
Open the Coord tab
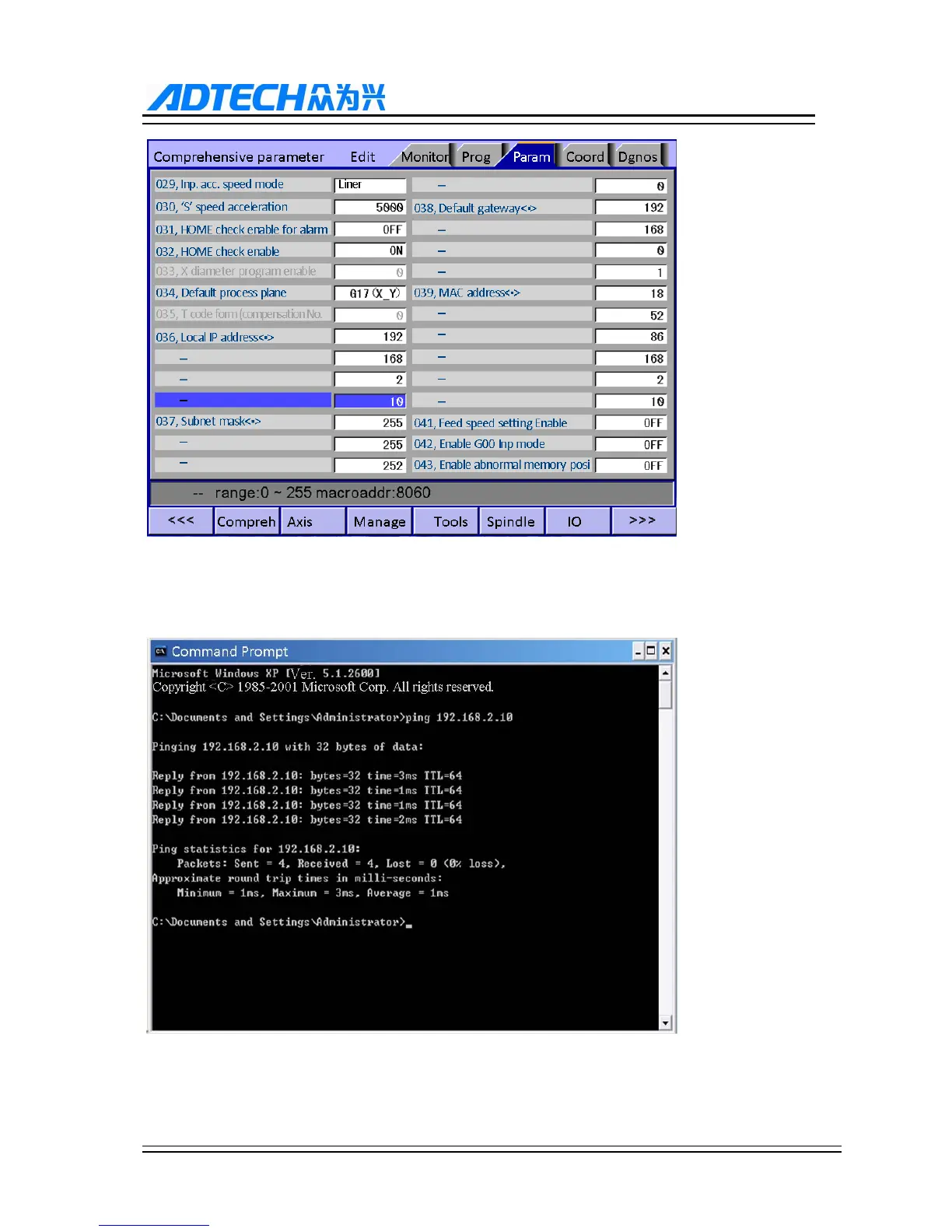point(585,156)
